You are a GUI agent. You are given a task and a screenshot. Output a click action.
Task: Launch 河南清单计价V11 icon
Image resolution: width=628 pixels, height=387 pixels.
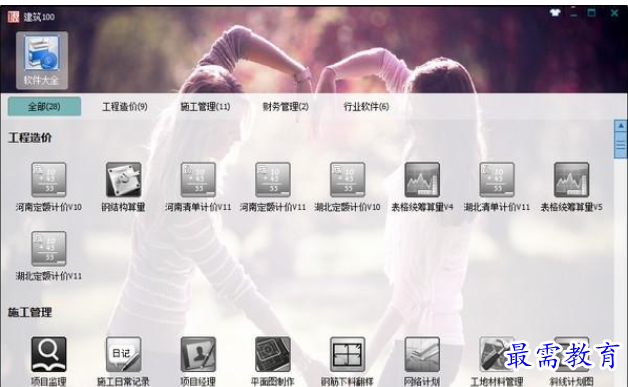[198, 180]
